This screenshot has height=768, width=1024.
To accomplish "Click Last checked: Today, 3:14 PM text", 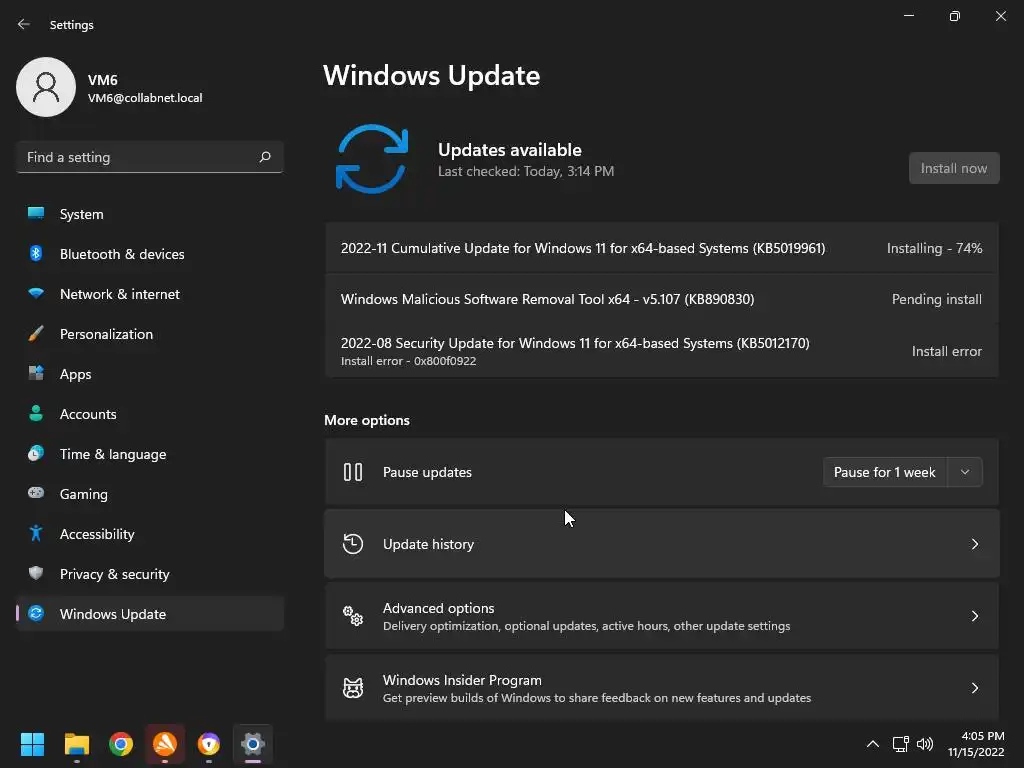I will [x=526, y=171].
